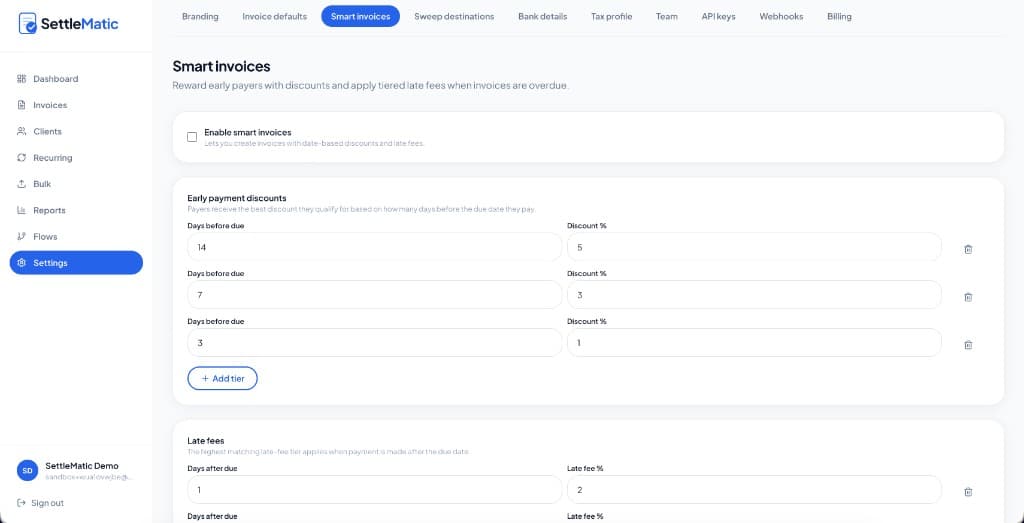This screenshot has width=1024, height=523.
Task: Edit Days before due field showing 7
Action: point(374,295)
